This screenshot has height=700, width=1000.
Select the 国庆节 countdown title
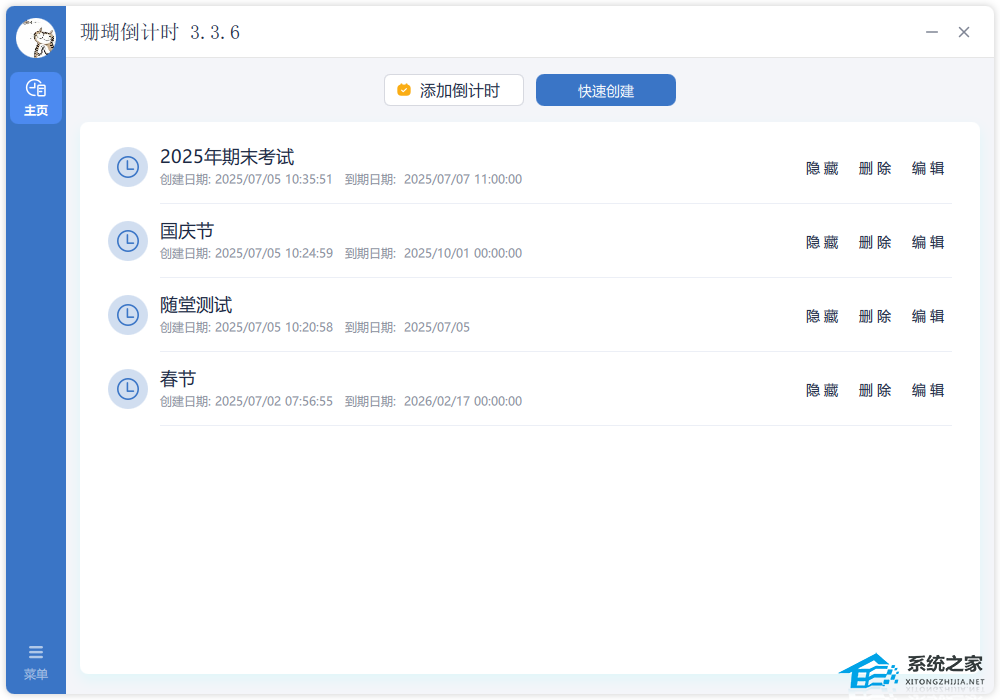point(187,231)
